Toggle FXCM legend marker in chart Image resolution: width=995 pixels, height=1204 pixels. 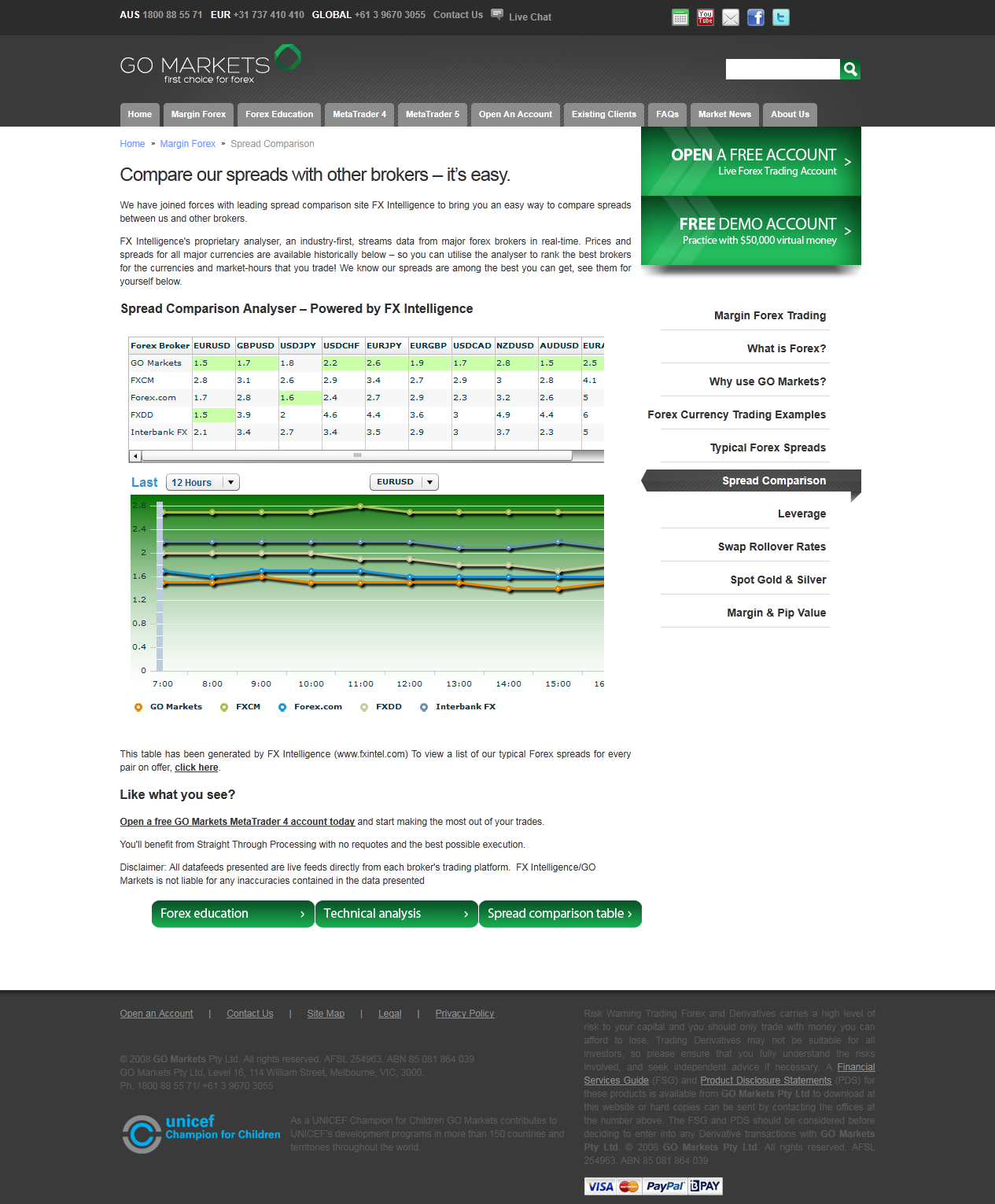[224, 707]
